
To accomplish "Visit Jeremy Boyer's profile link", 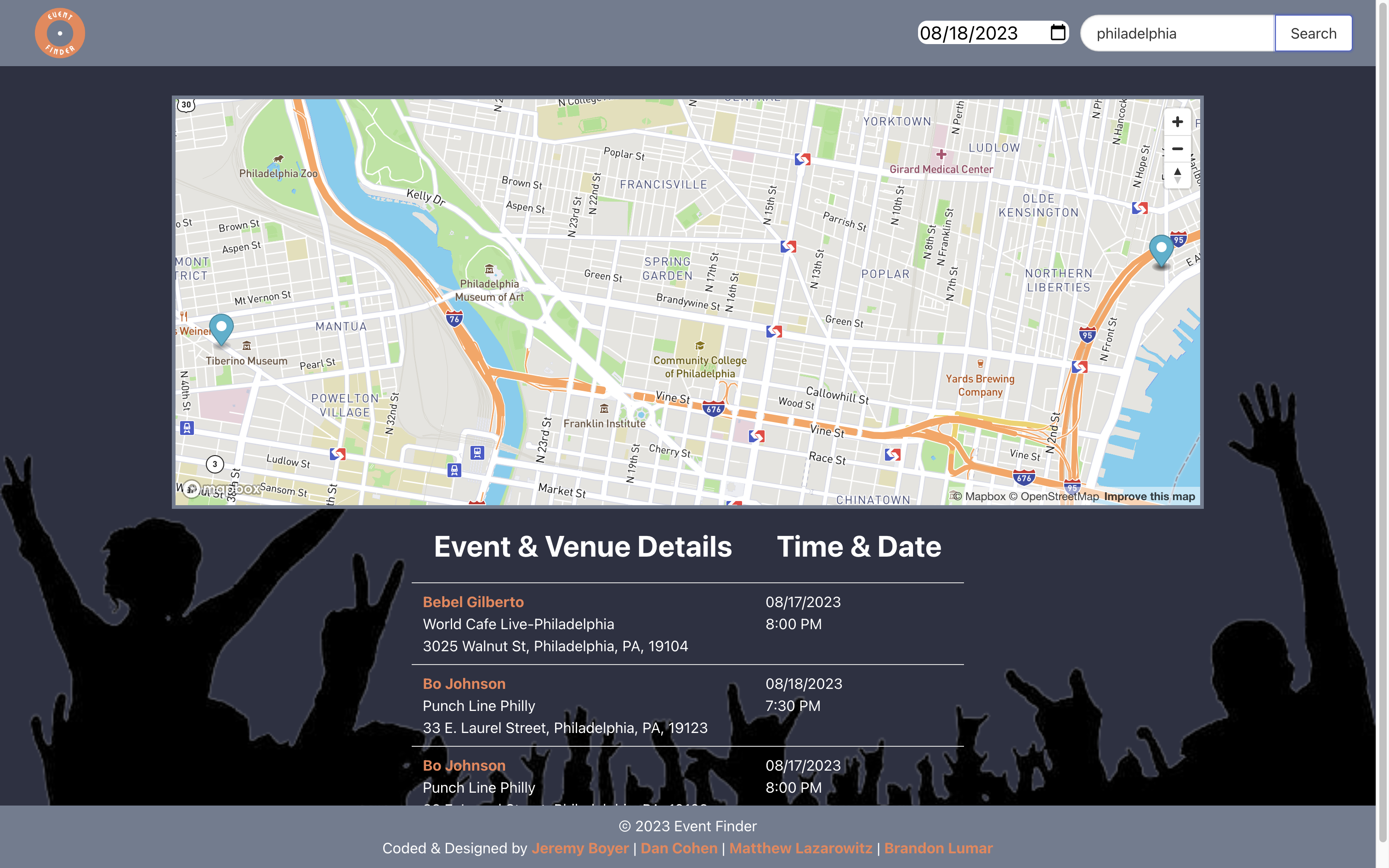I will (x=580, y=848).
